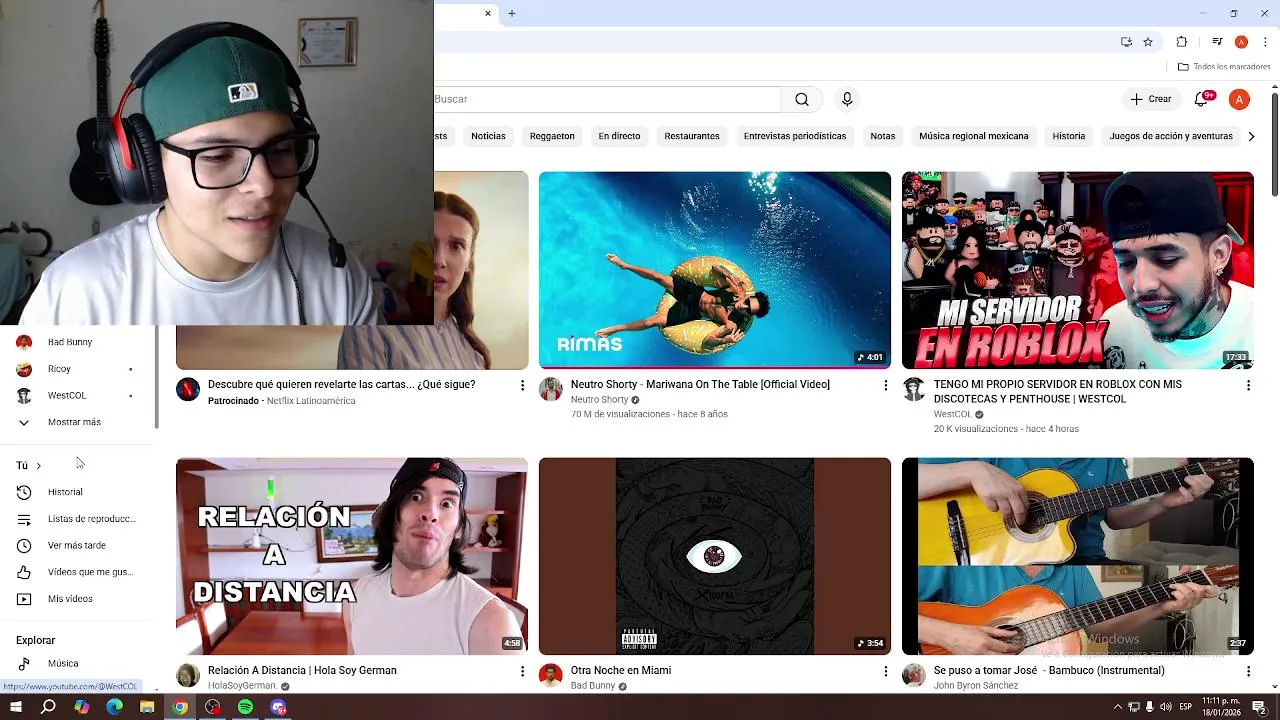Show more chips with the right arrow
This screenshot has width=1280, height=720.
(1251, 136)
